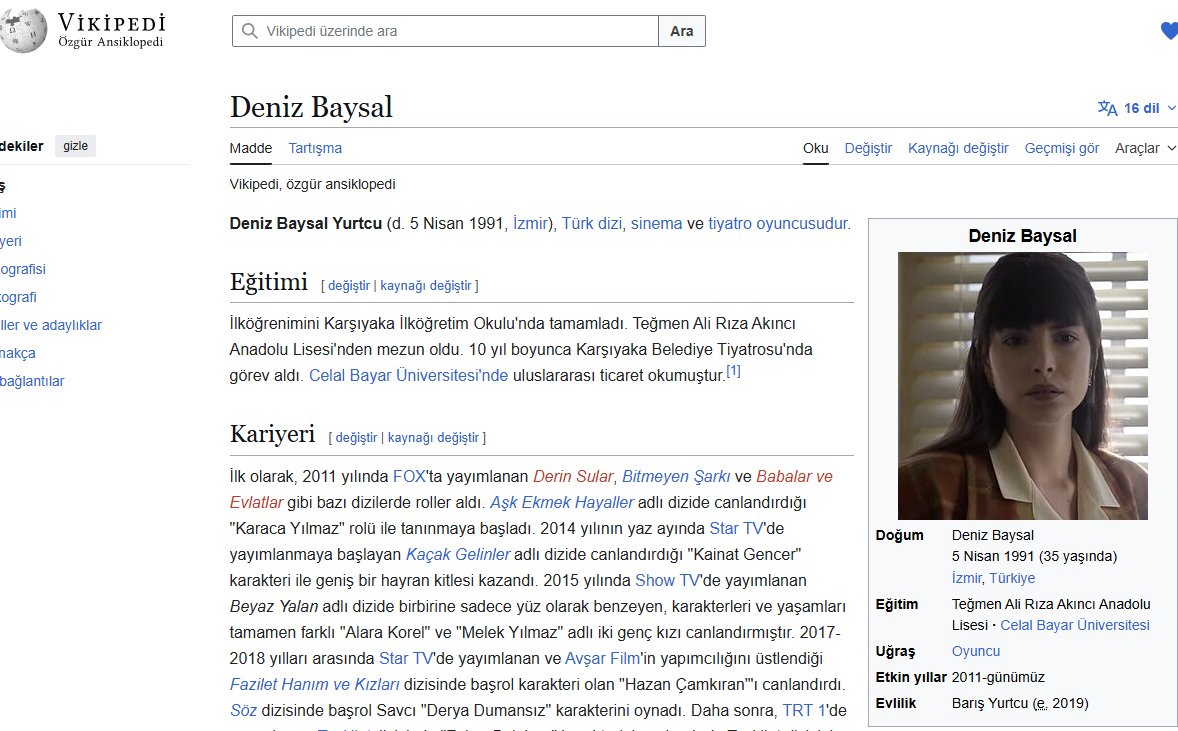The height and width of the screenshot is (731, 1178).
Task: Jump to footnote reference [1]
Action: tap(732, 371)
